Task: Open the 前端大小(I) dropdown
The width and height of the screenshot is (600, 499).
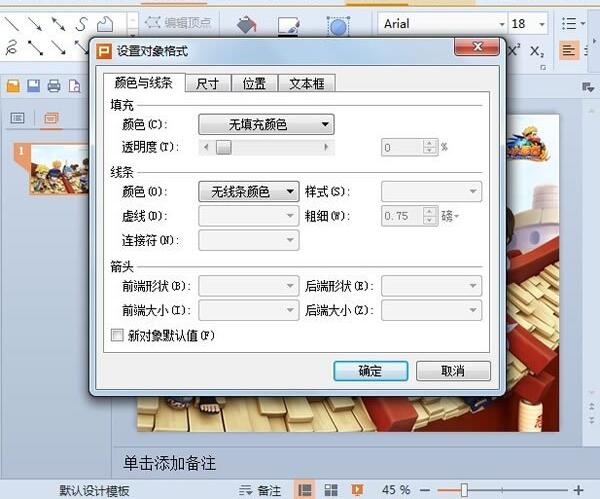Action: click(x=249, y=310)
